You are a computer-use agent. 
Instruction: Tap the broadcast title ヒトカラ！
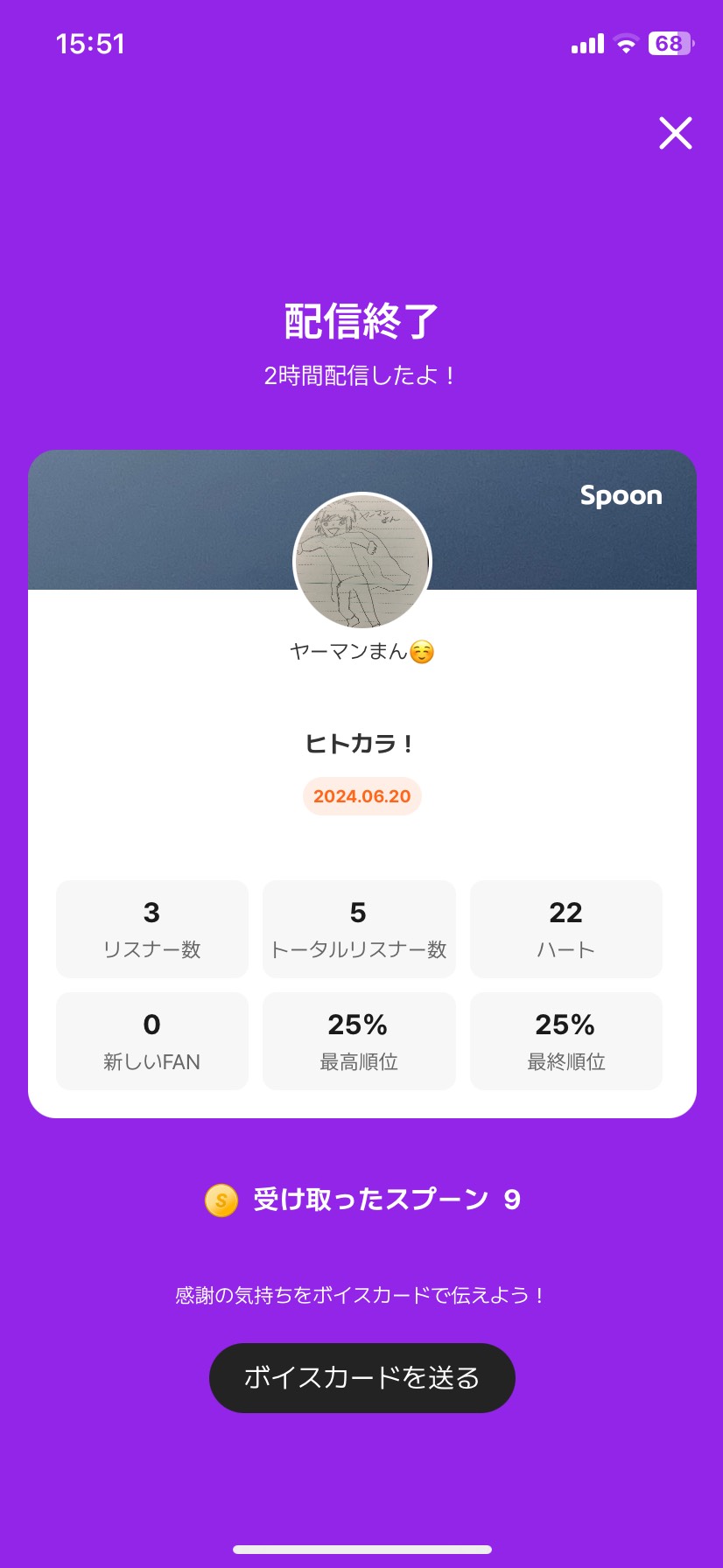tap(359, 744)
